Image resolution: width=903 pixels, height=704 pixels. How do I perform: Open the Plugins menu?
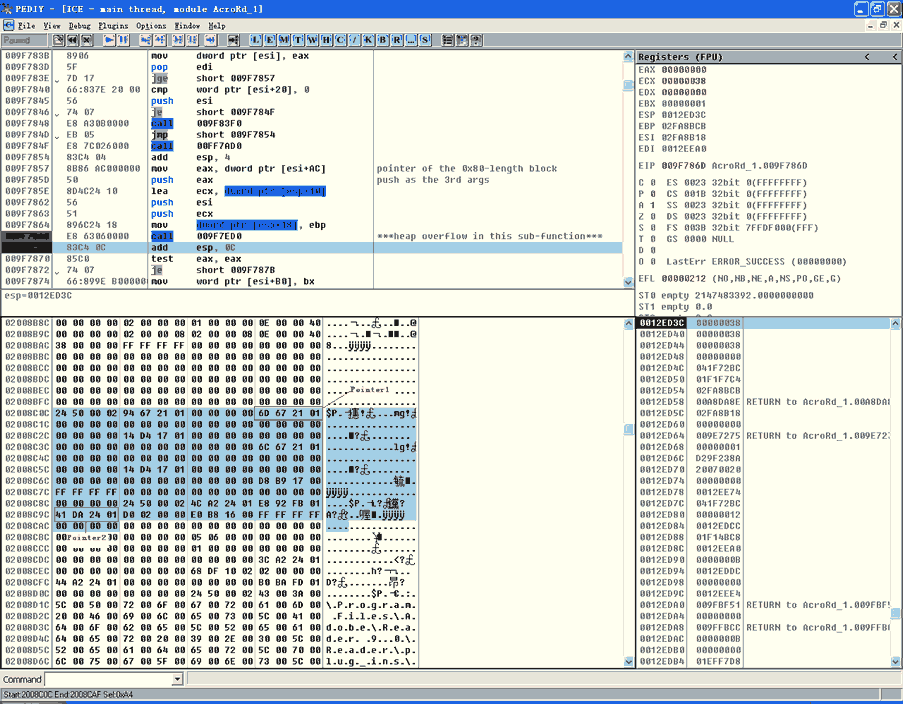click(x=114, y=25)
